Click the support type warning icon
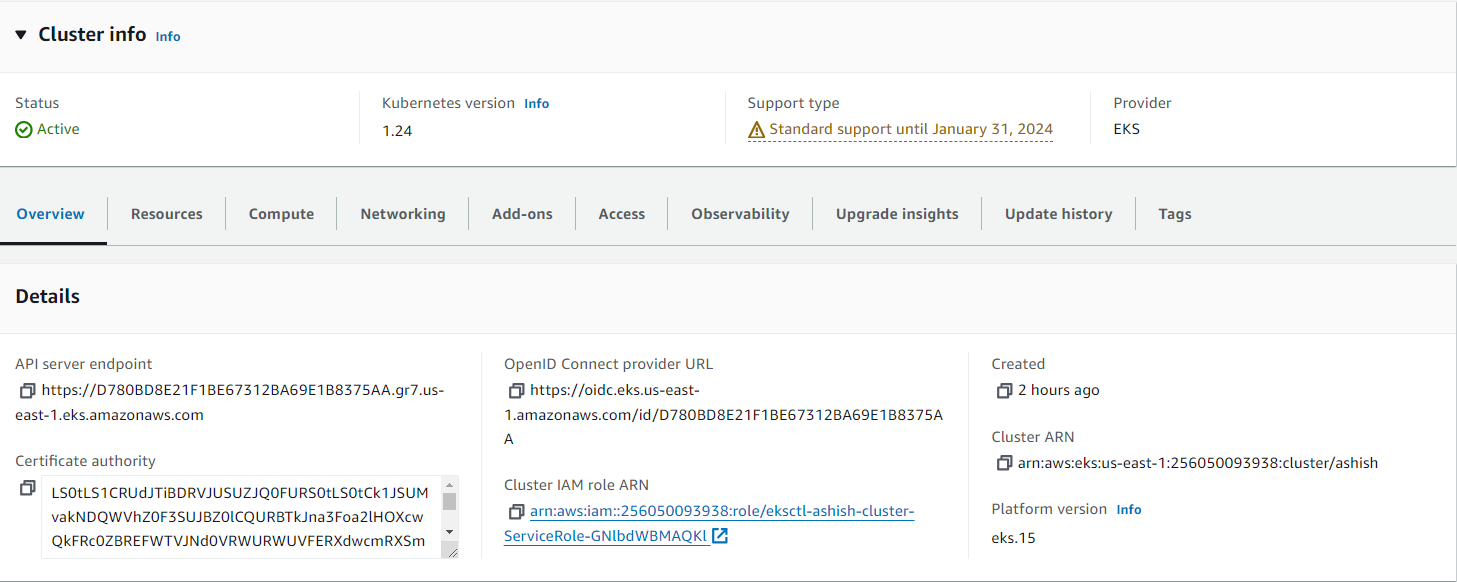 point(757,130)
